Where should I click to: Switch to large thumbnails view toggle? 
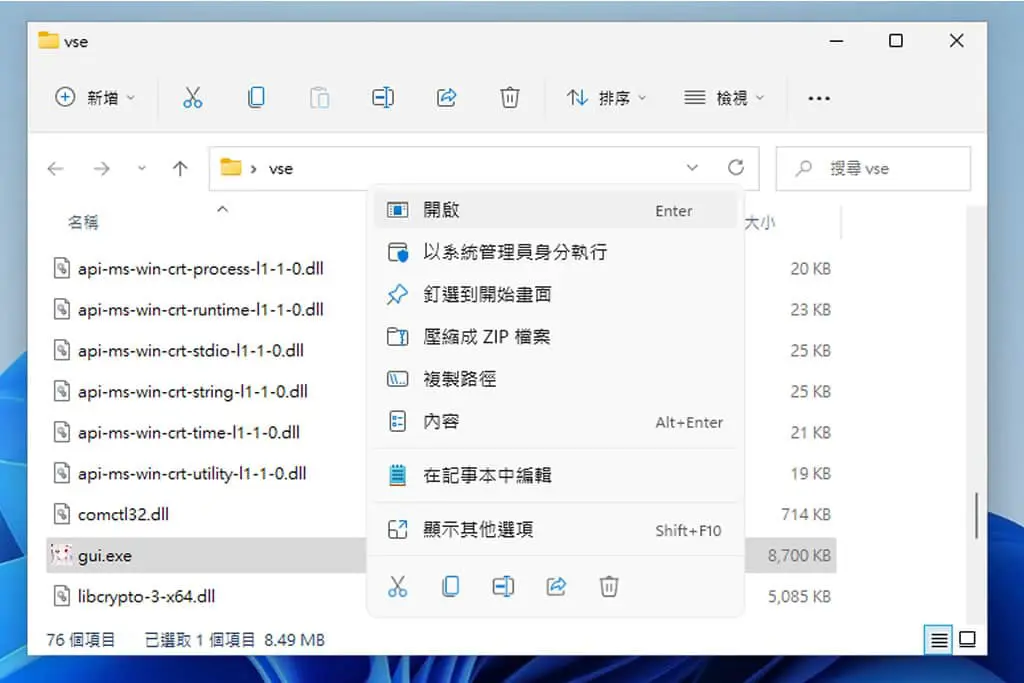[967, 639]
